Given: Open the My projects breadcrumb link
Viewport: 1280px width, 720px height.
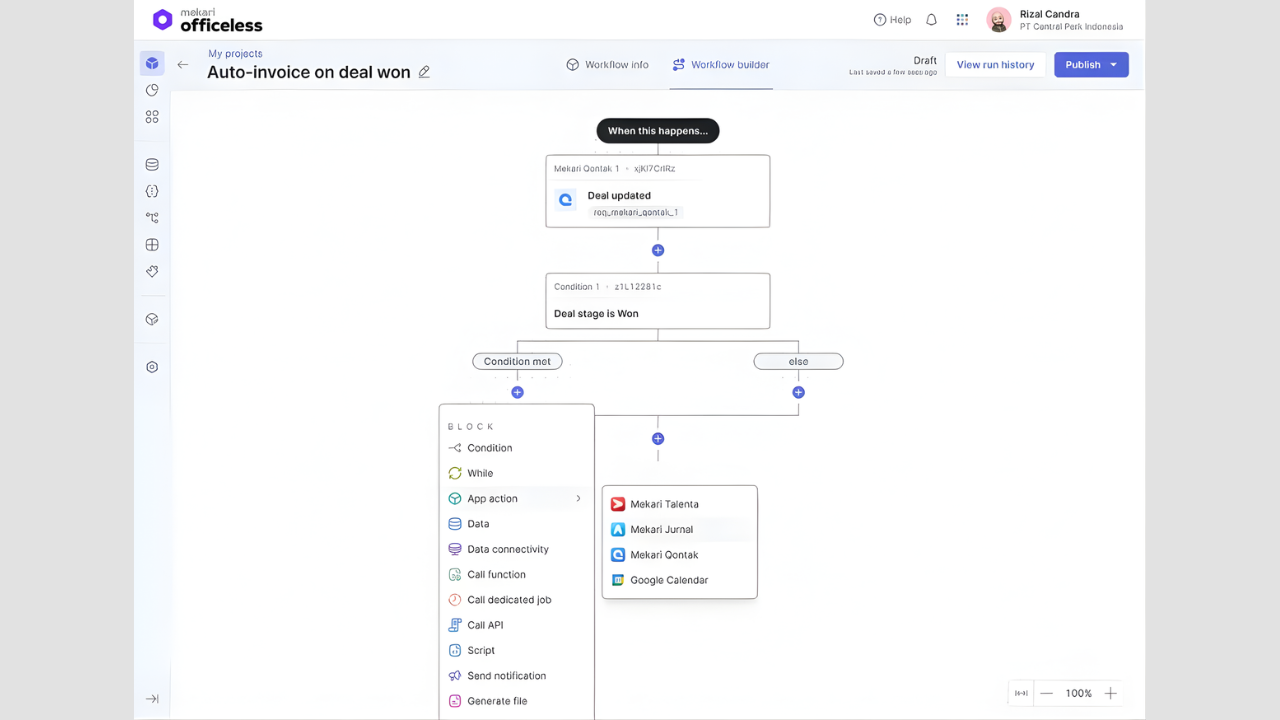Looking at the screenshot, I should pos(235,54).
